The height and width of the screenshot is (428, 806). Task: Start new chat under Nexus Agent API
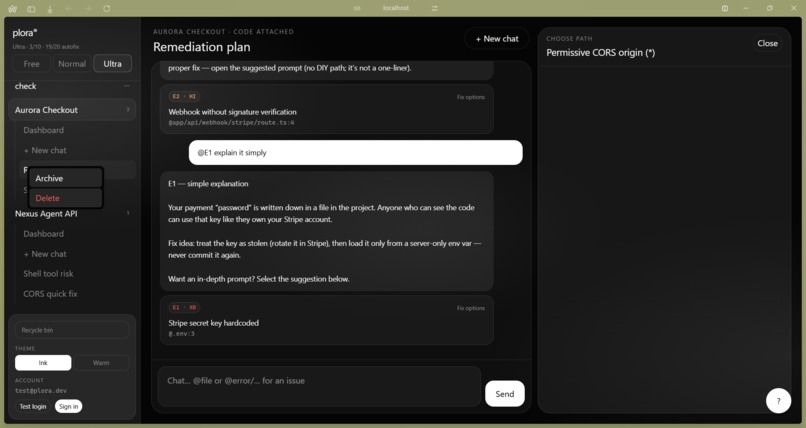45,254
